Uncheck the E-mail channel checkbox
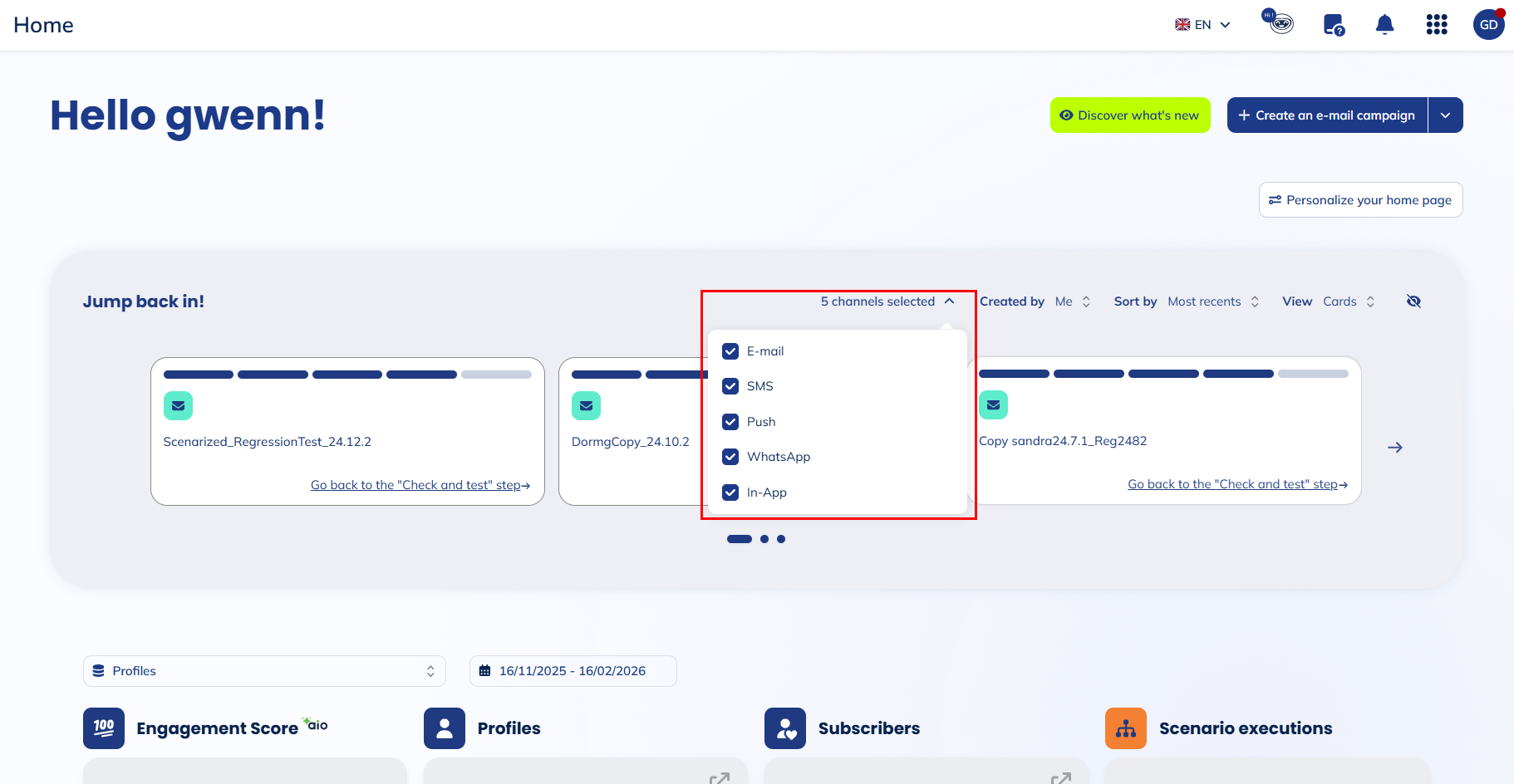 tap(730, 351)
